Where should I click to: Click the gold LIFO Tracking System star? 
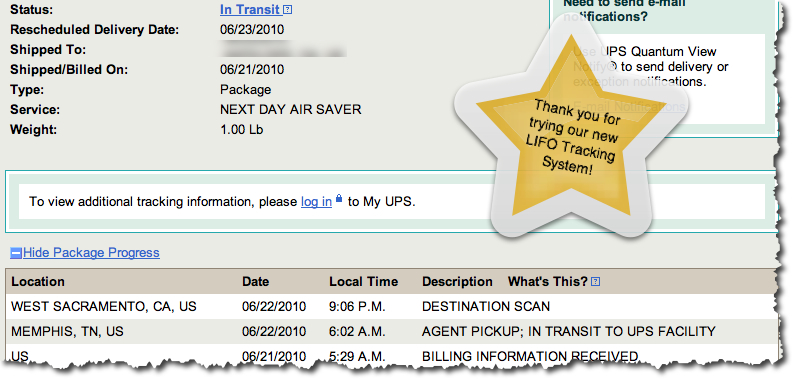(x=571, y=137)
